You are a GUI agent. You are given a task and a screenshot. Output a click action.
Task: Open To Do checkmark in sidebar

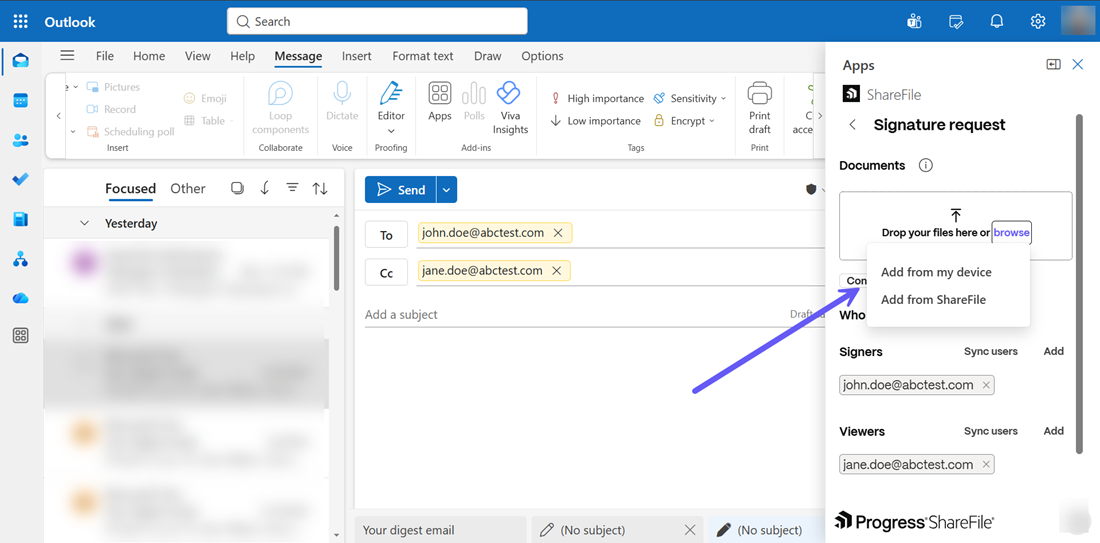click(x=21, y=180)
